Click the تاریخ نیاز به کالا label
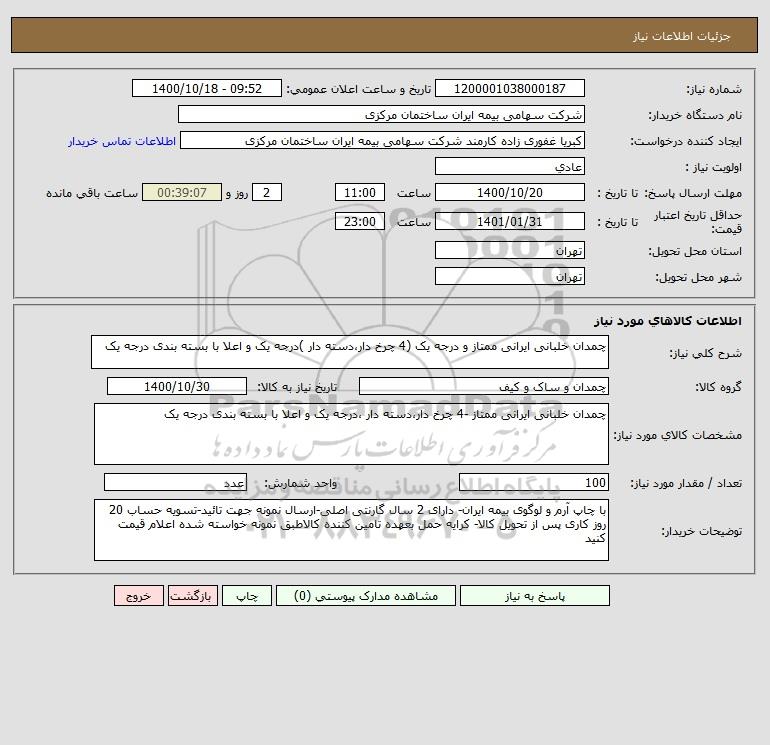The image size is (770, 745). [x=298, y=387]
